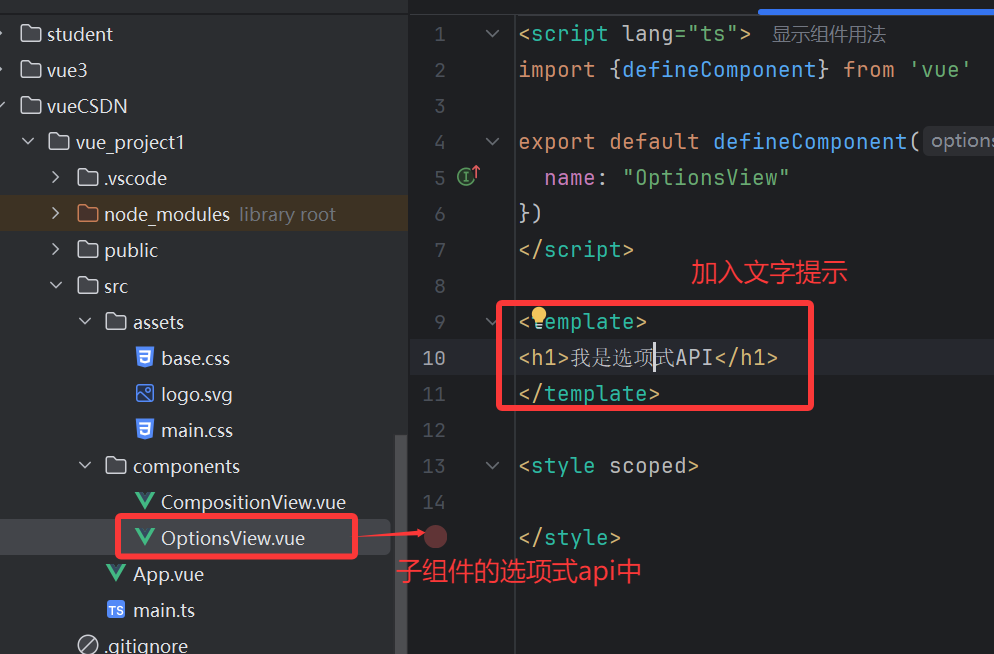This screenshot has width=994, height=654.
Task: Open main.ts file
Action: click(164, 610)
